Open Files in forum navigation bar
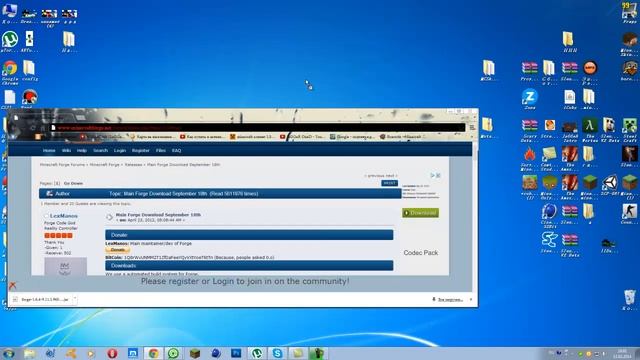 (x=160, y=151)
